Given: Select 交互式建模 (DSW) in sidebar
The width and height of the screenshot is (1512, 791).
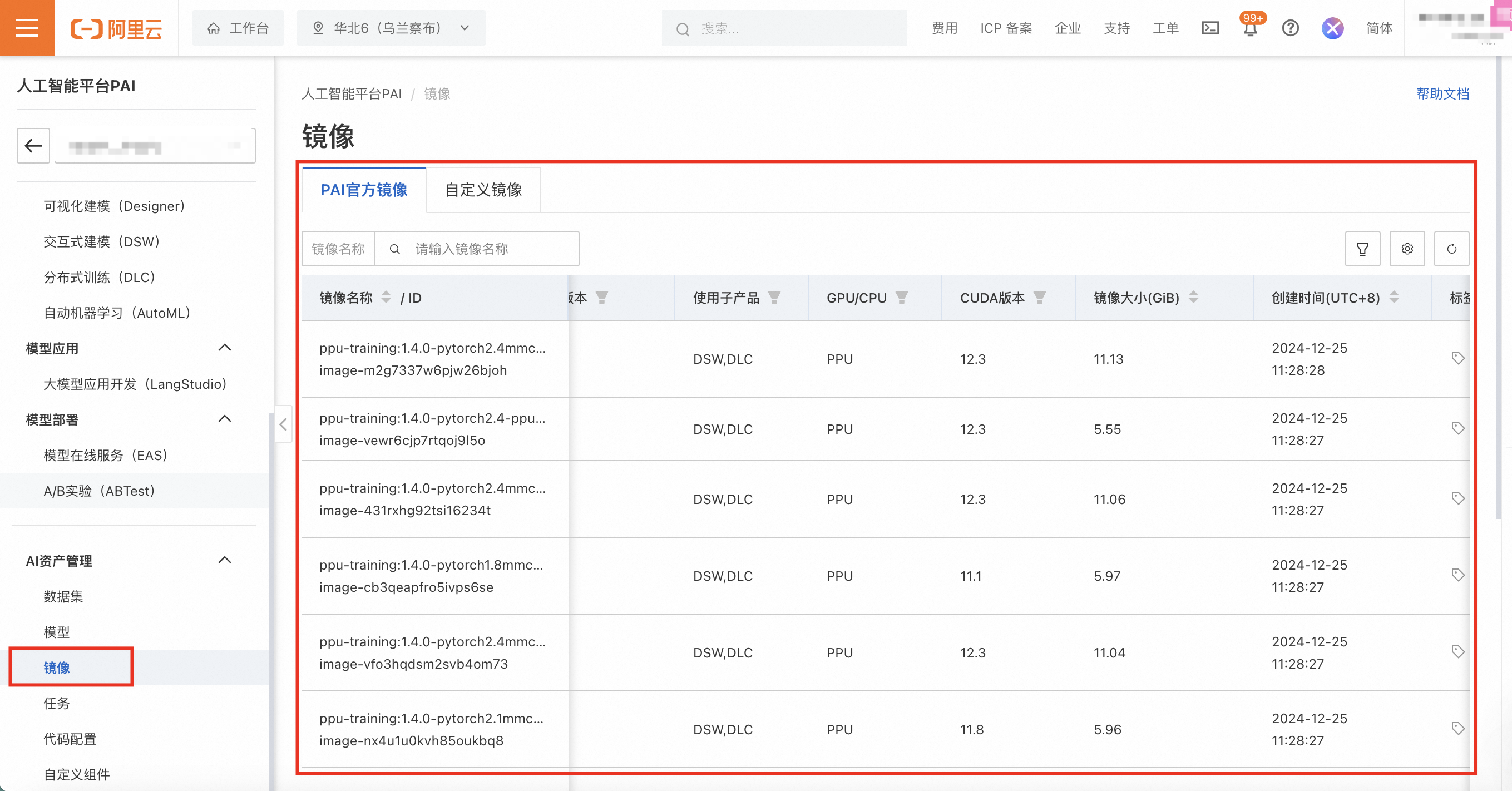Looking at the screenshot, I should tap(102, 242).
